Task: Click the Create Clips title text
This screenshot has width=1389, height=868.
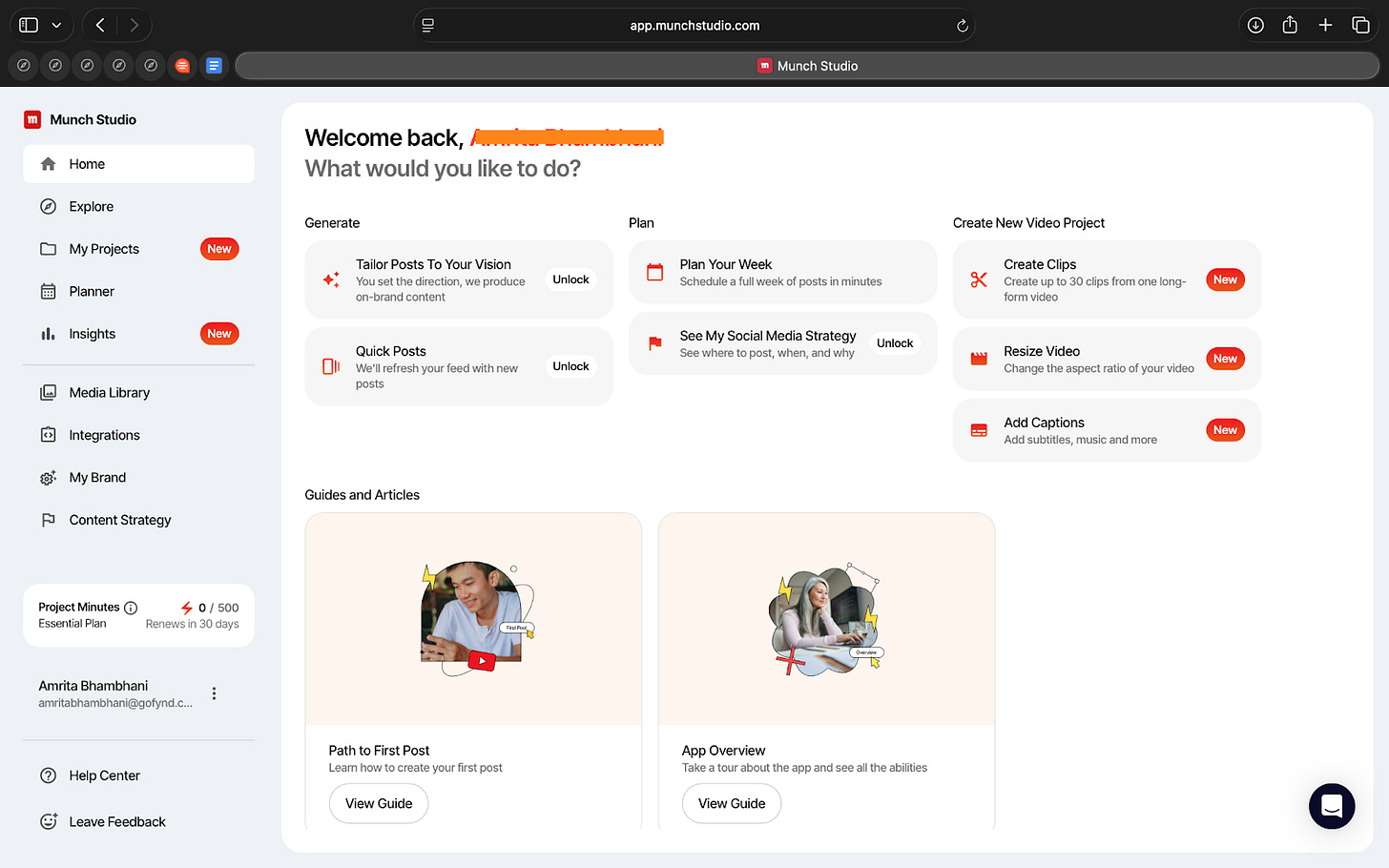Action: click(x=1040, y=264)
